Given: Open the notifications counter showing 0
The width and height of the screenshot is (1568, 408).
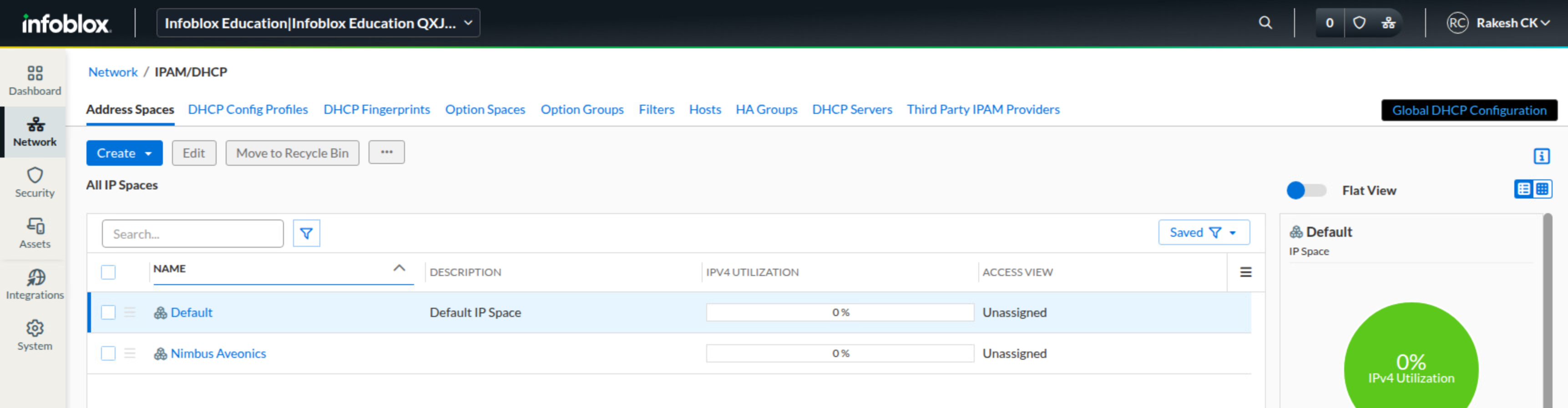Looking at the screenshot, I should tap(1330, 23).
